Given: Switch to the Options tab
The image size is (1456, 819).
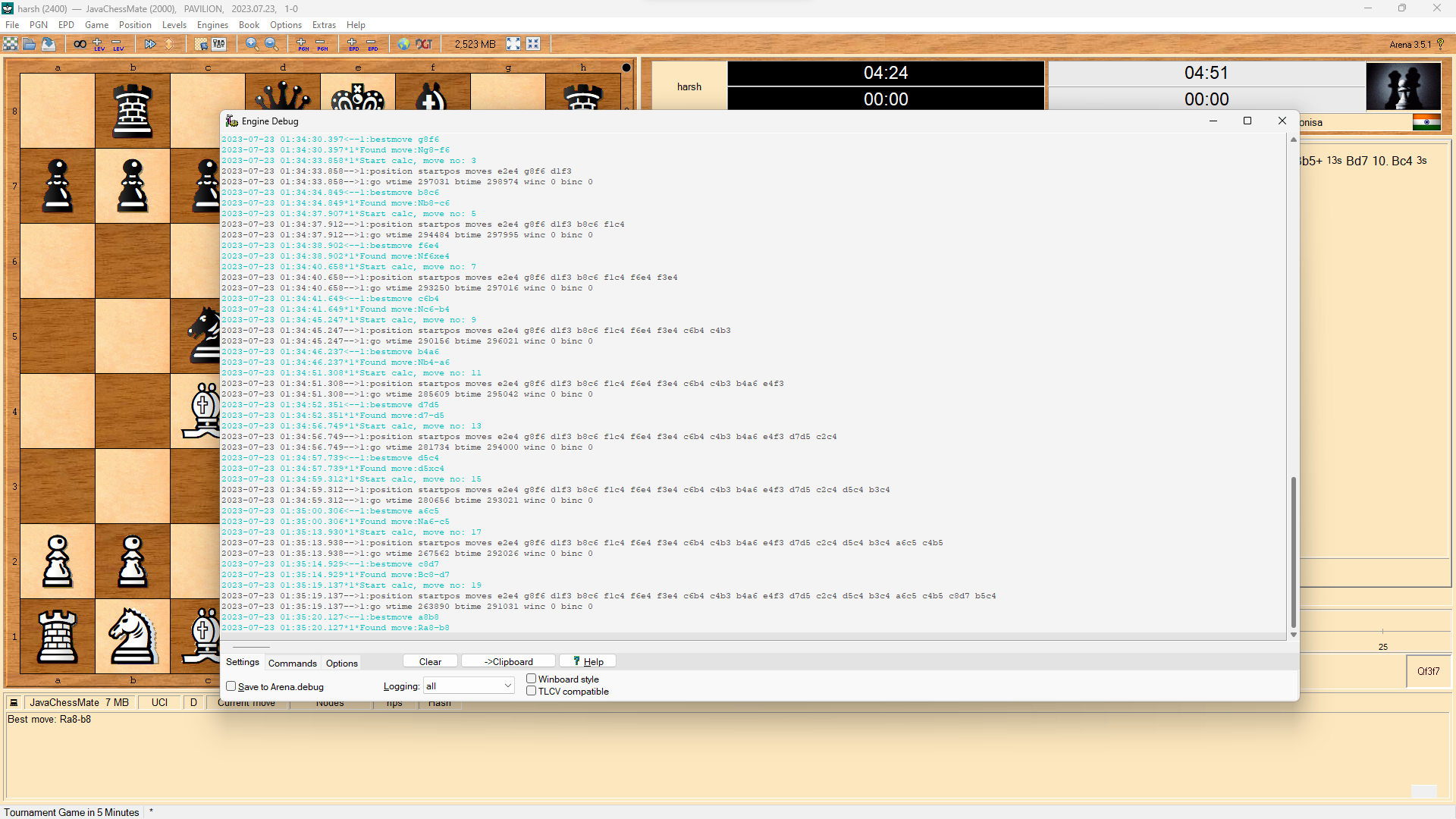Looking at the screenshot, I should [341, 663].
